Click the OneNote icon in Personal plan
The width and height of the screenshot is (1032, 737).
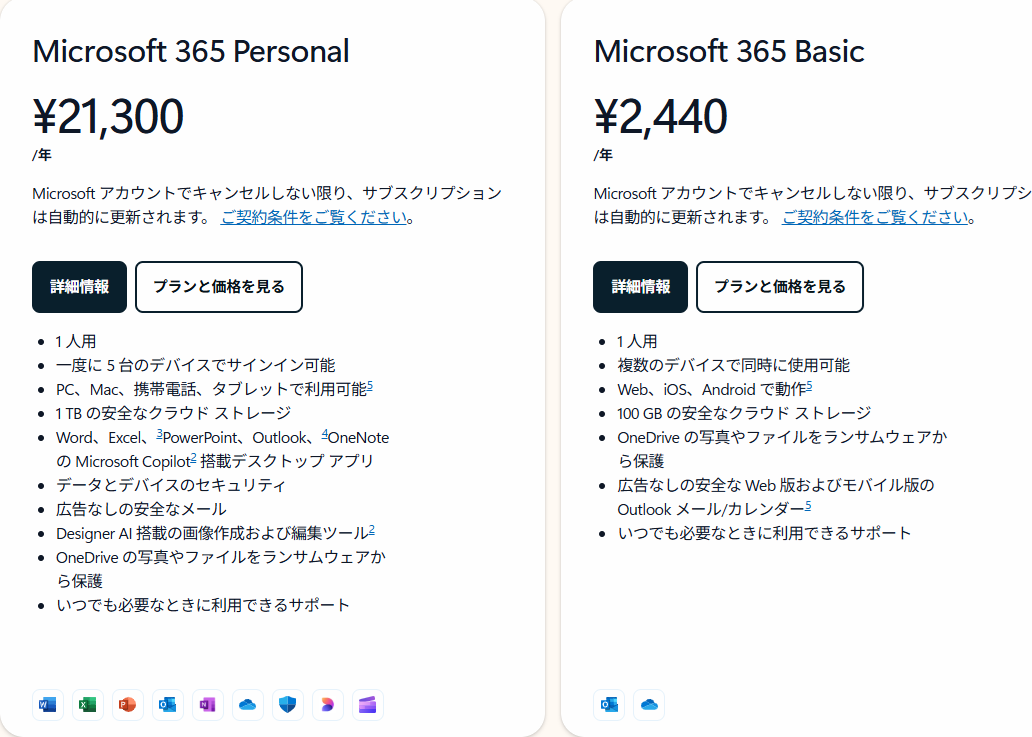(207, 705)
